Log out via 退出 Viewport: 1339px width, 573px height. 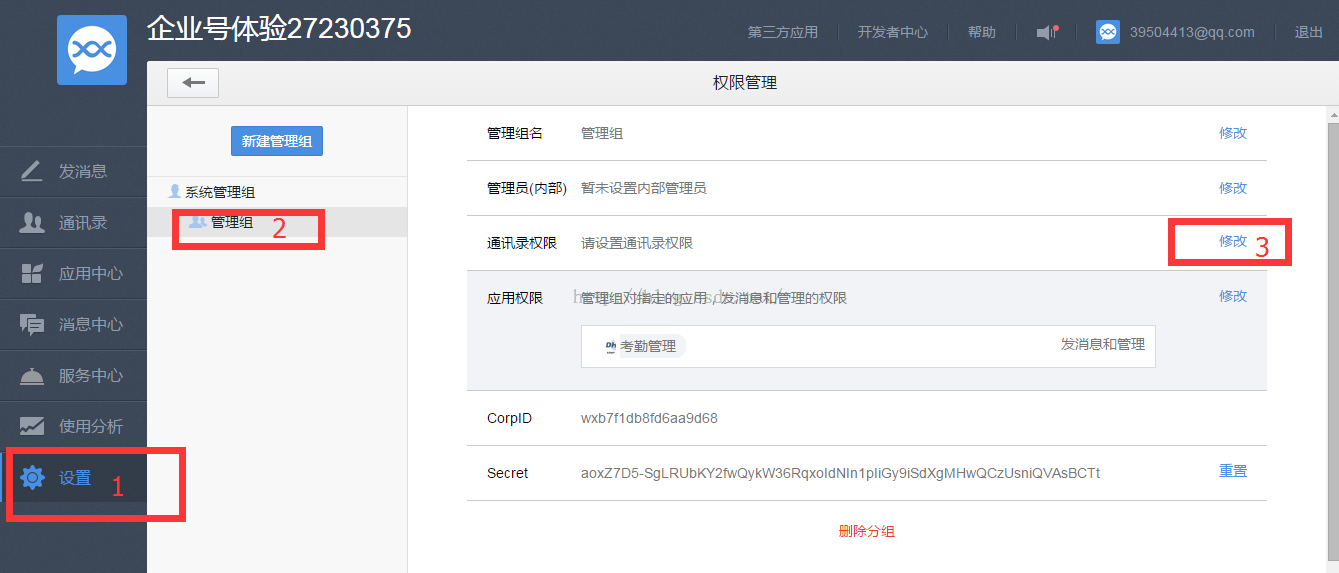pos(1309,32)
